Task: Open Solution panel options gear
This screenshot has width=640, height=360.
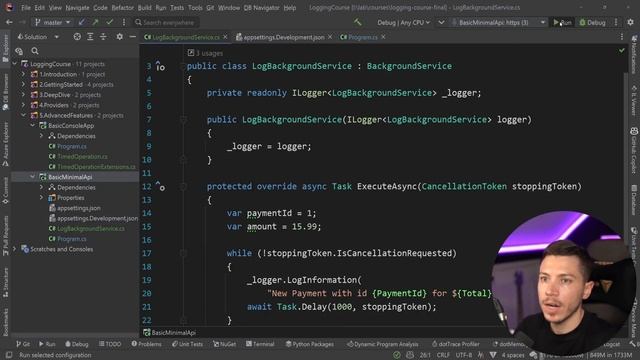Action: [119, 37]
